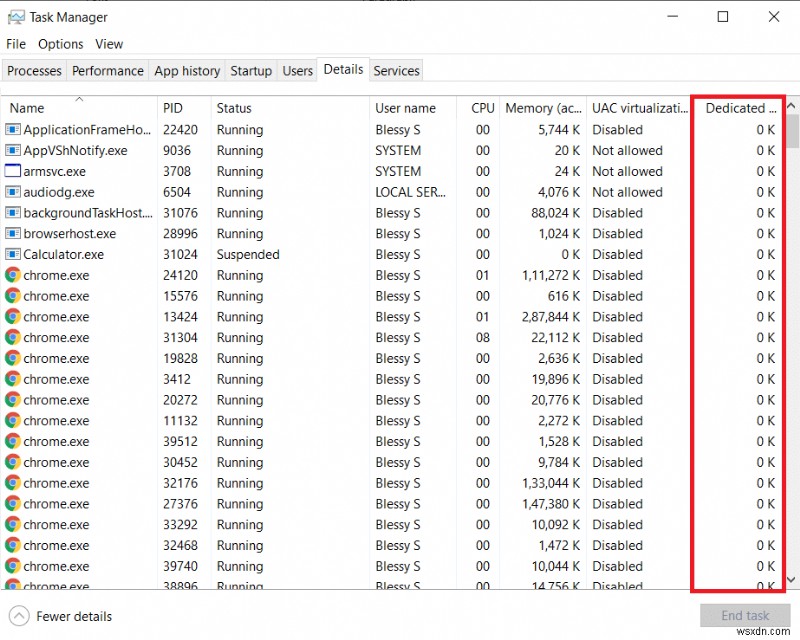Click the audiodg.exe process icon
This screenshot has height=640, width=800.
[11, 192]
